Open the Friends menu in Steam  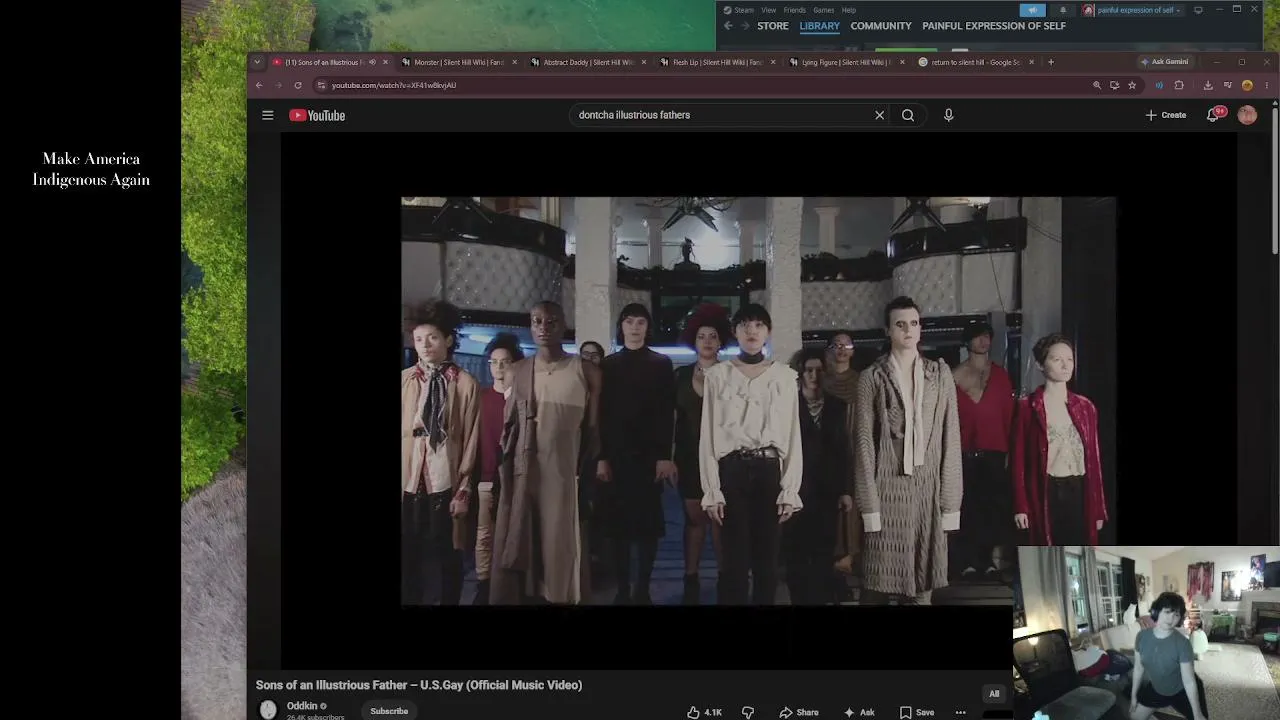click(794, 10)
